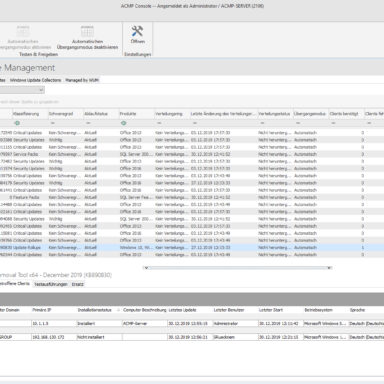The width and height of the screenshot is (384, 384).
Task: Select the Feature Packs row
Action: 192,197
